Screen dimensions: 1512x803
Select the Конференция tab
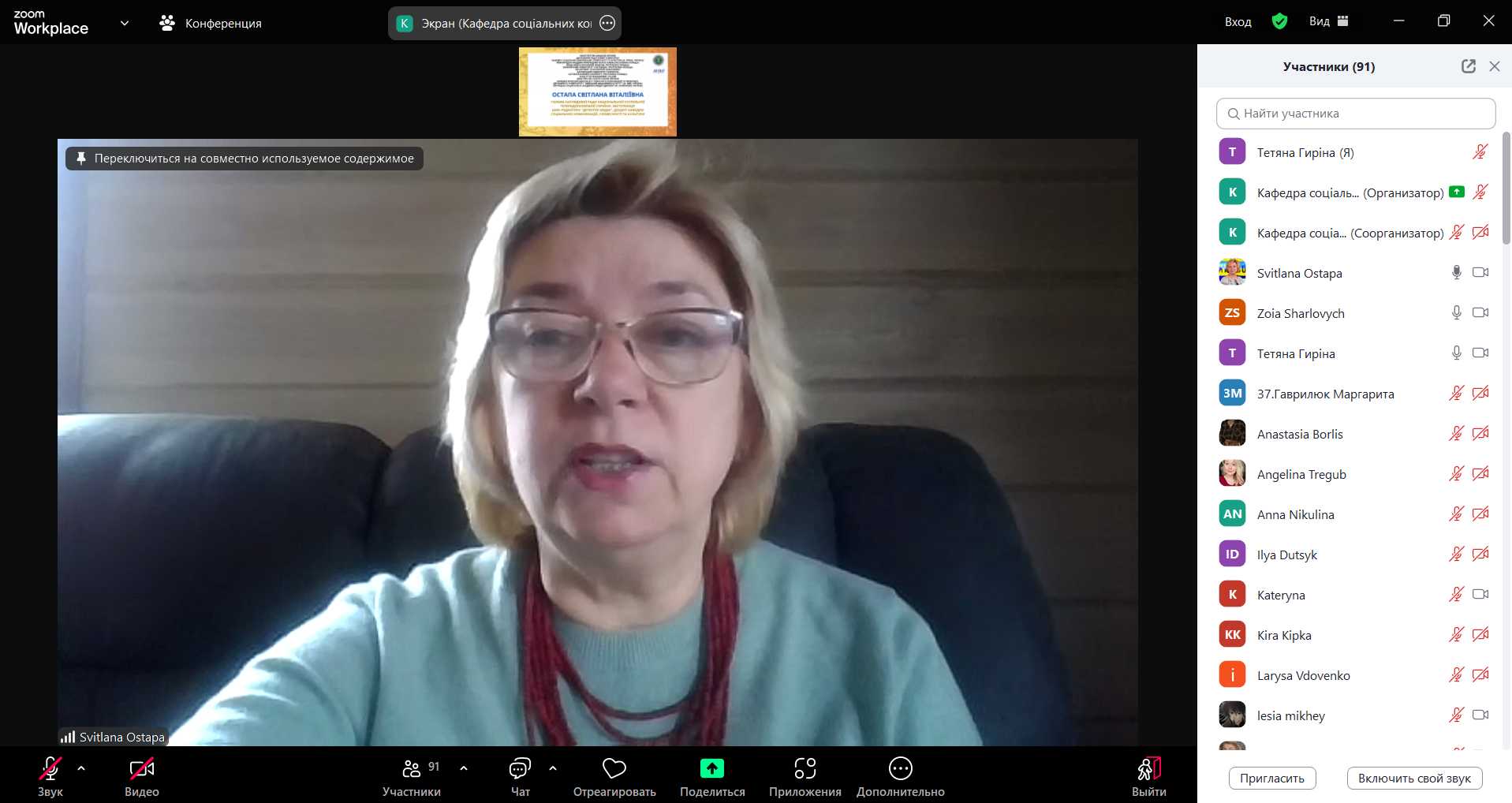211,23
